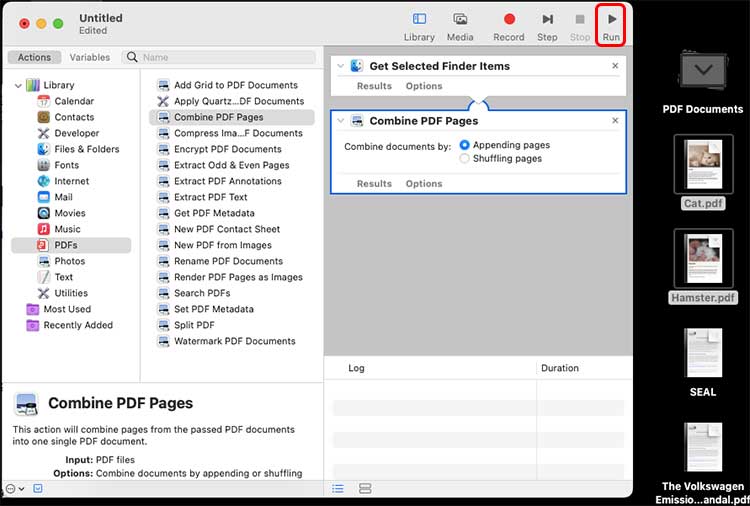Viewport: 750px width, 506px height.
Task: Show Options of Get Selected Finder Items
Action: 424,86
